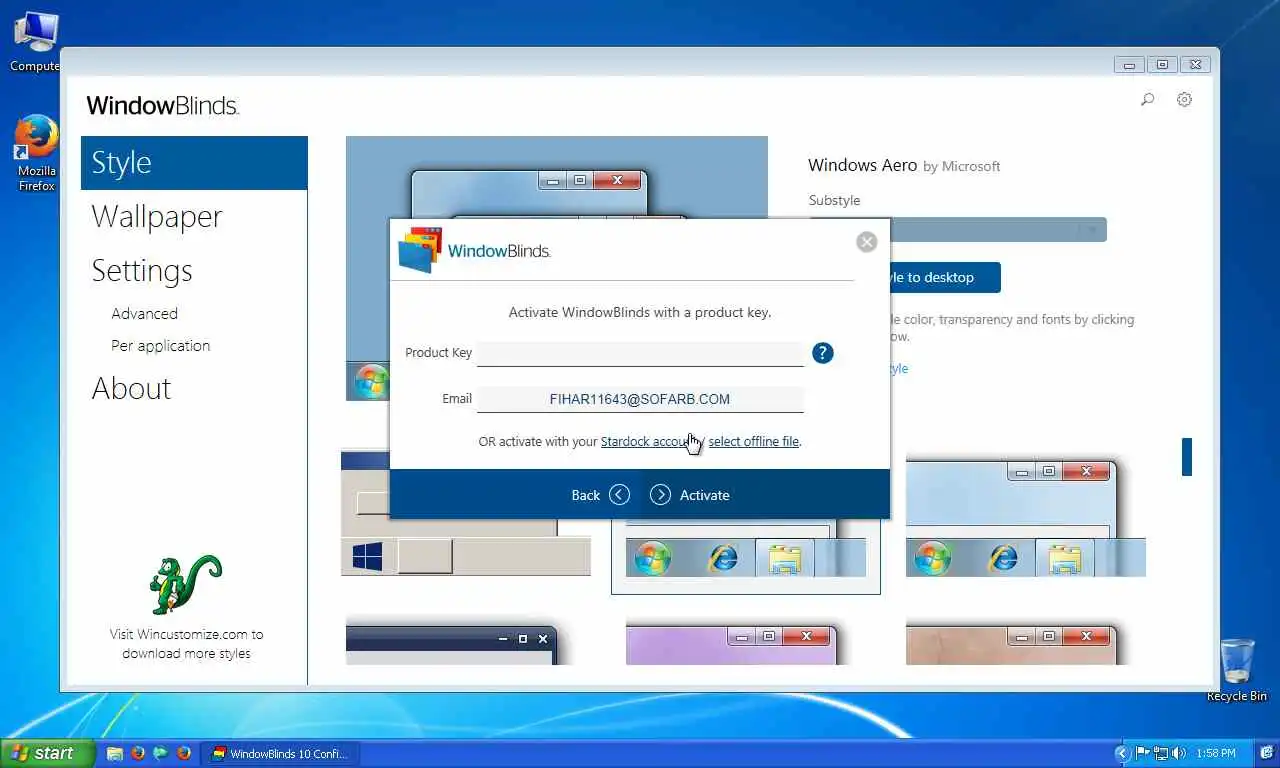The width and height of the screenshot is (1280, 768).
Task: Open Mozilla Firefox desktop shortcut
Action: pyautogui.click(x=36, y=153)
